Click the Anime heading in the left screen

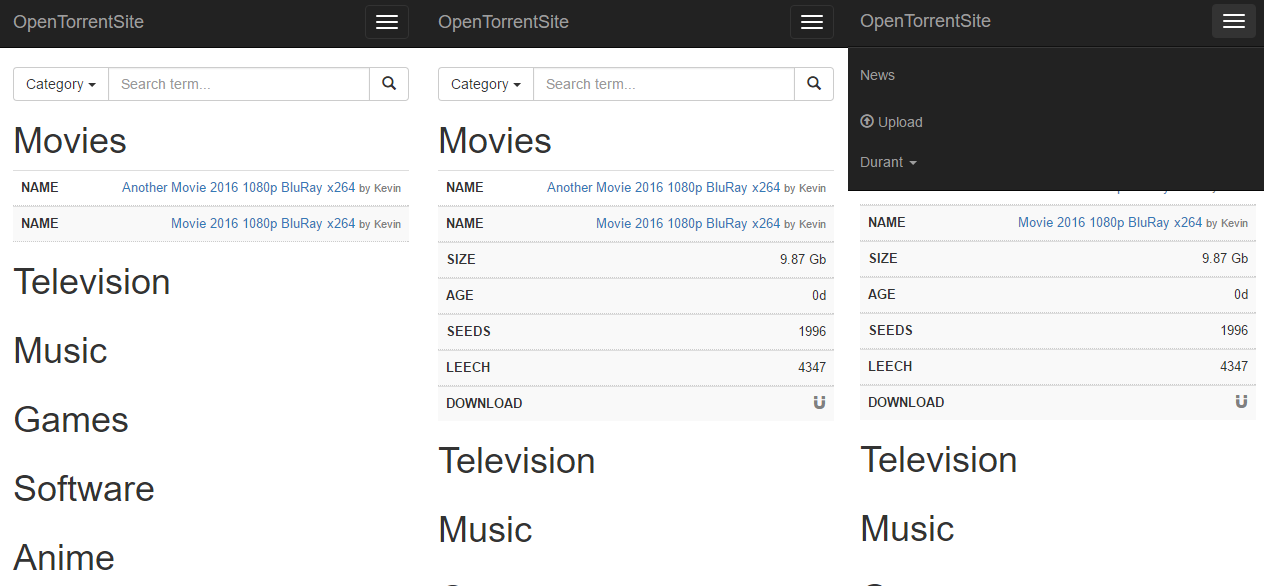click(64, 558)
